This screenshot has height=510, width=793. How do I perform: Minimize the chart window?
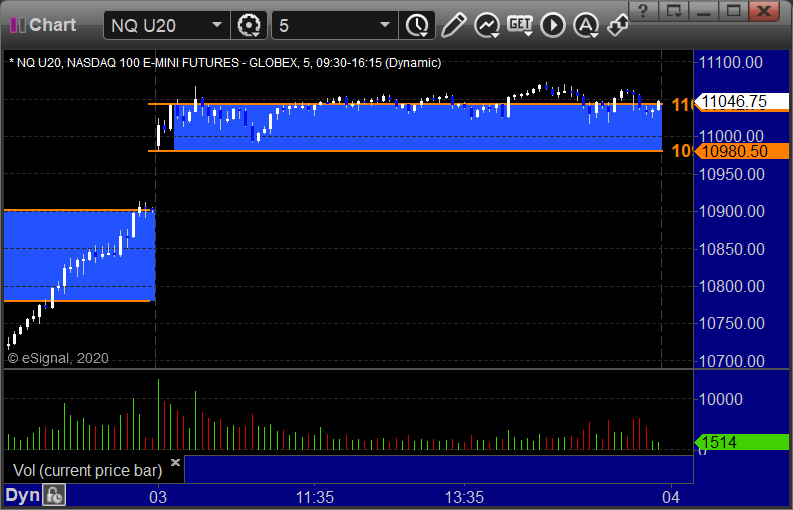703,11
